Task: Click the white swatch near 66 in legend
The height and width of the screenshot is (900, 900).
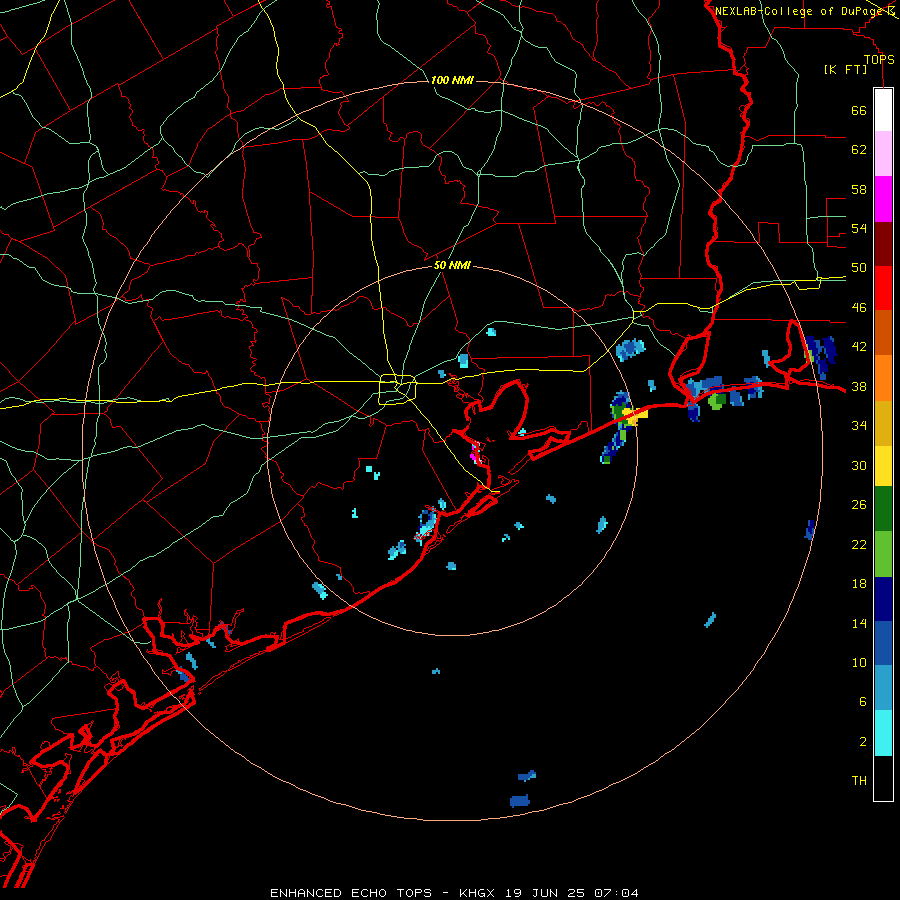Action: coord(883,110)
